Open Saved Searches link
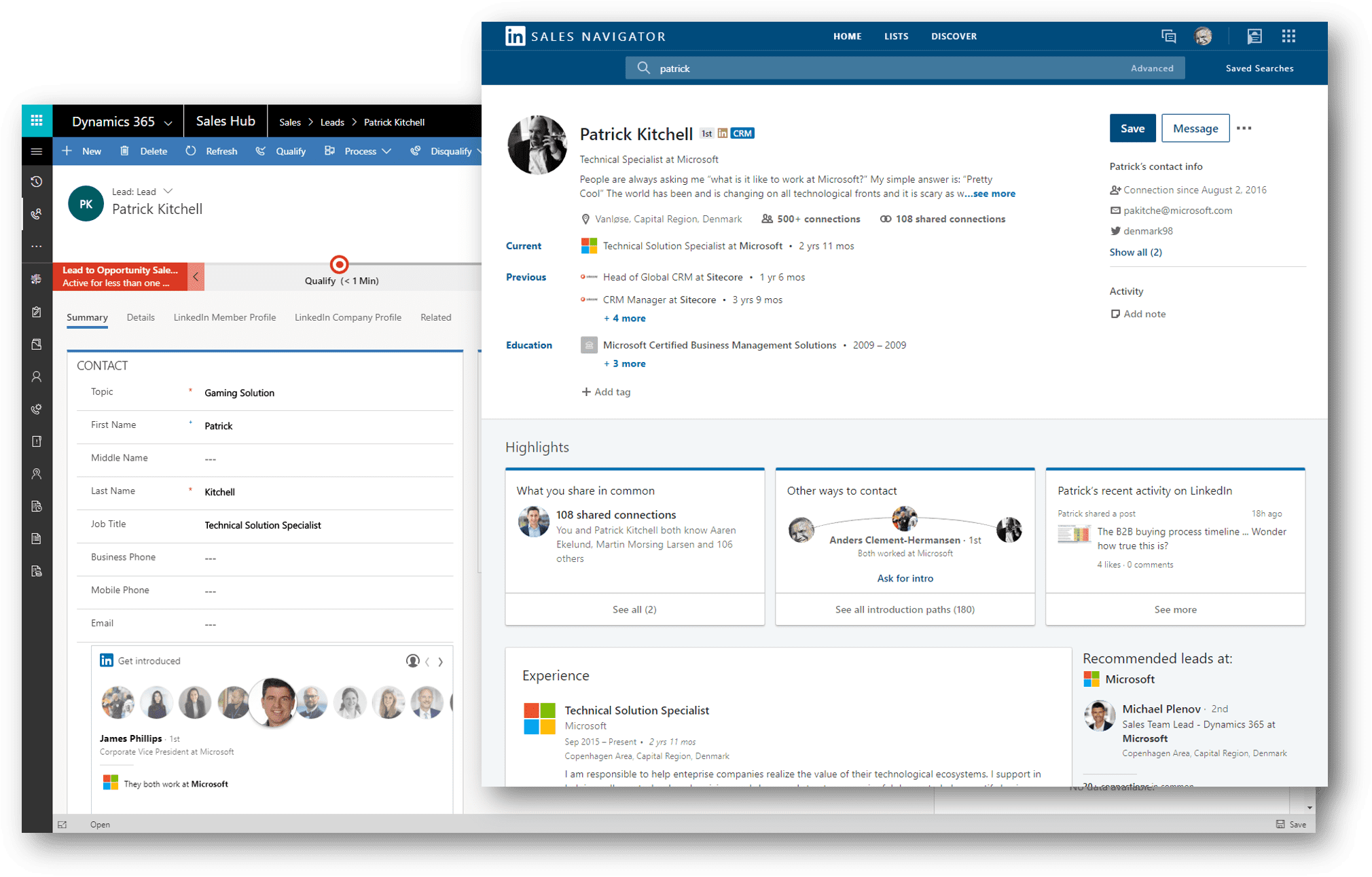This screenshot has width=1372, height=877. tap(1259, 68)
